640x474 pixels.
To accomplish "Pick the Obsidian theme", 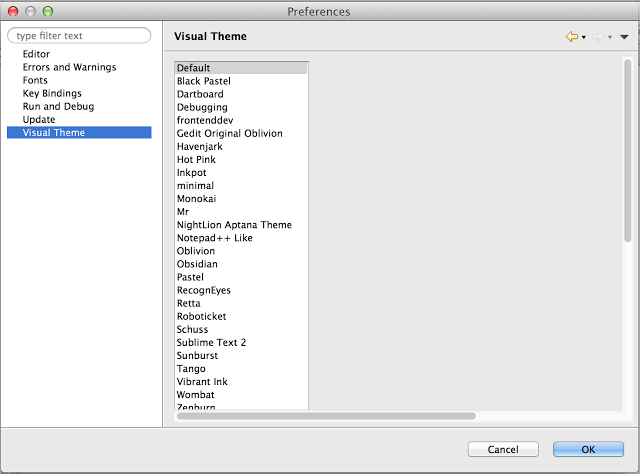I will [x=197, y=264].
